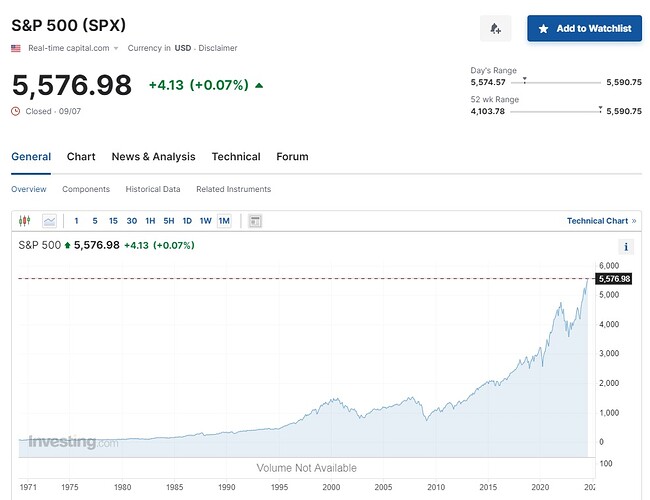650x500 pixels.
Task: Click the US flag icon
Action: pyautogui.click(x=16, y=48)
